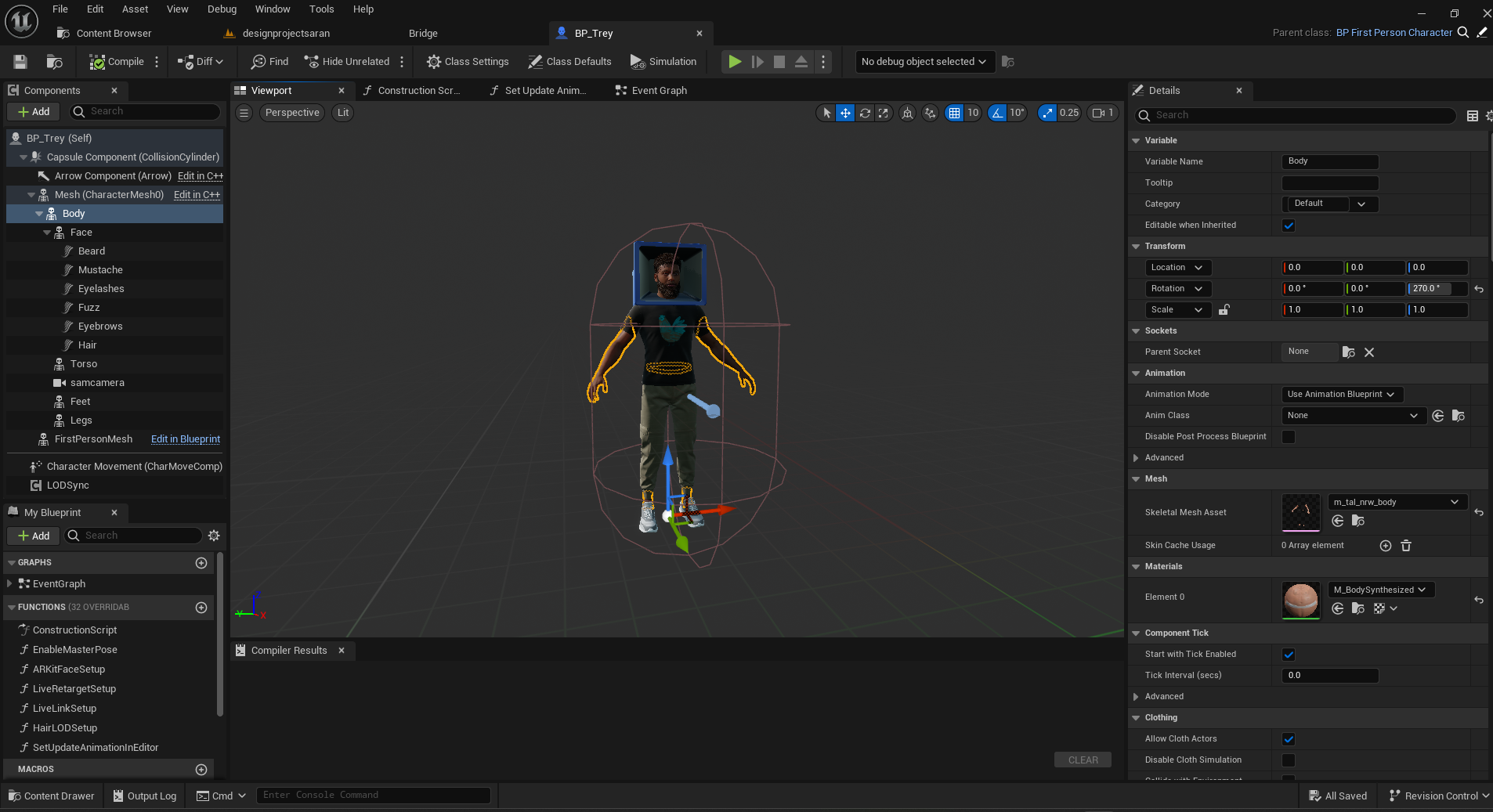Open the Animation Mode dropdown
The image size is (1493, 812).
(x=1340, y=395)
